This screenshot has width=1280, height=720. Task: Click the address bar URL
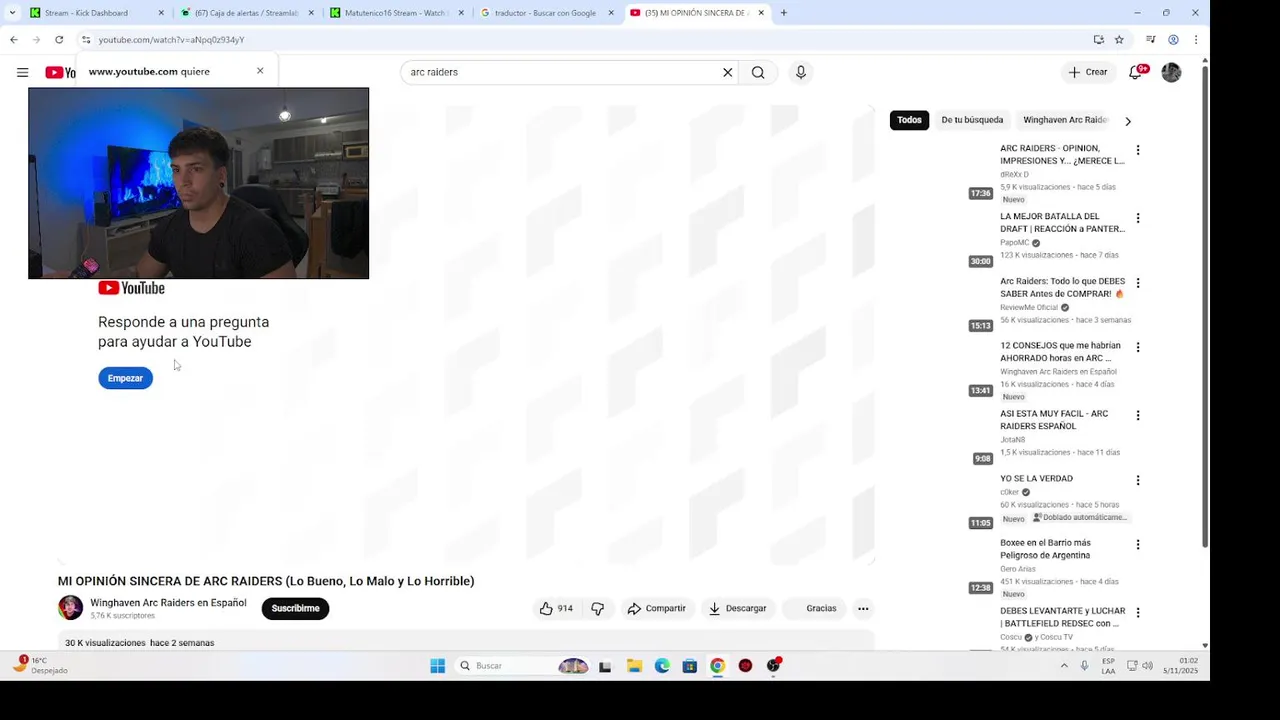[x=171, y=40]
